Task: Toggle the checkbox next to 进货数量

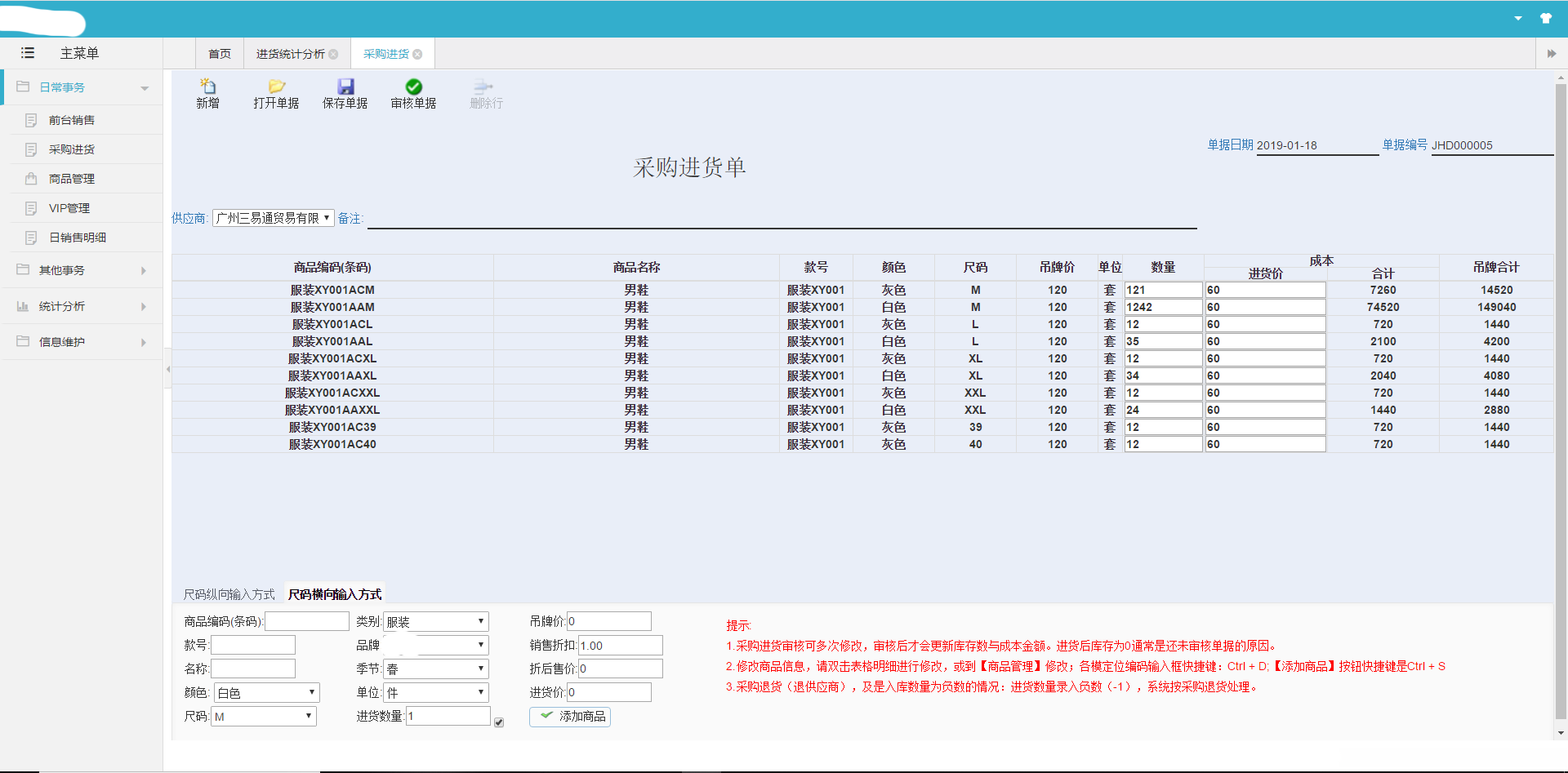Action: pyautogui.click(x=499, y=722)
